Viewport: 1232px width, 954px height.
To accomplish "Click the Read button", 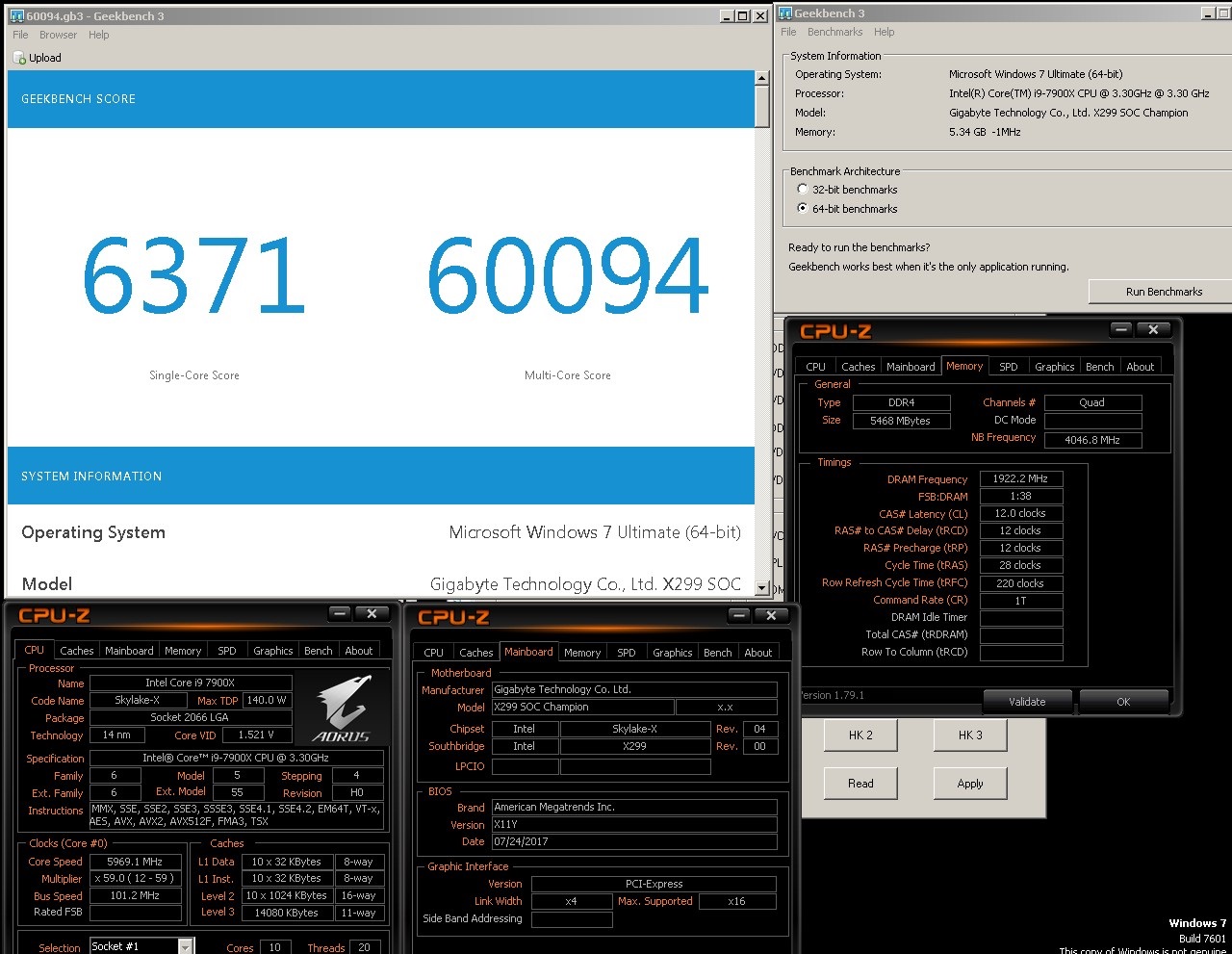I will 860,783.
